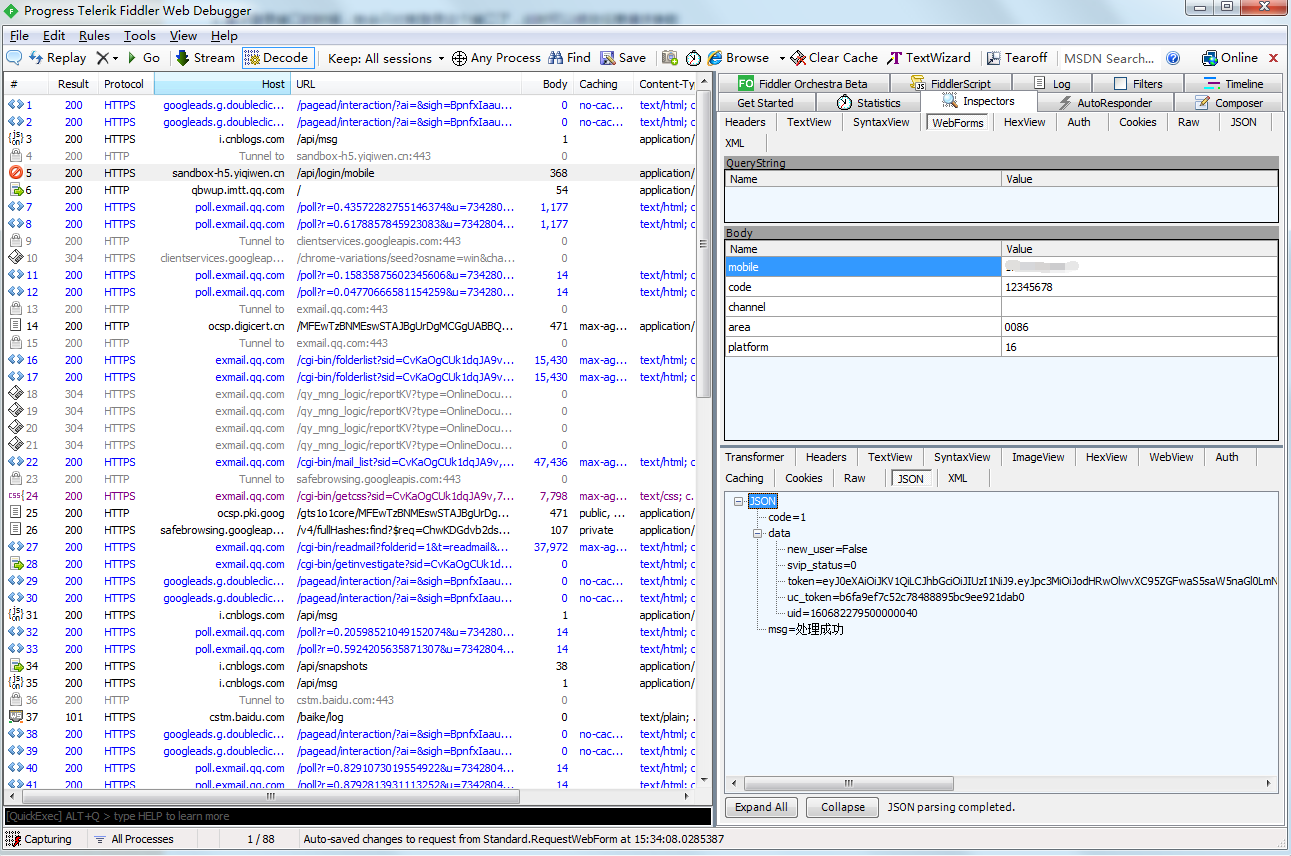
Task: Launch the TextWizard tool
Action: click(x=929, y=58)
